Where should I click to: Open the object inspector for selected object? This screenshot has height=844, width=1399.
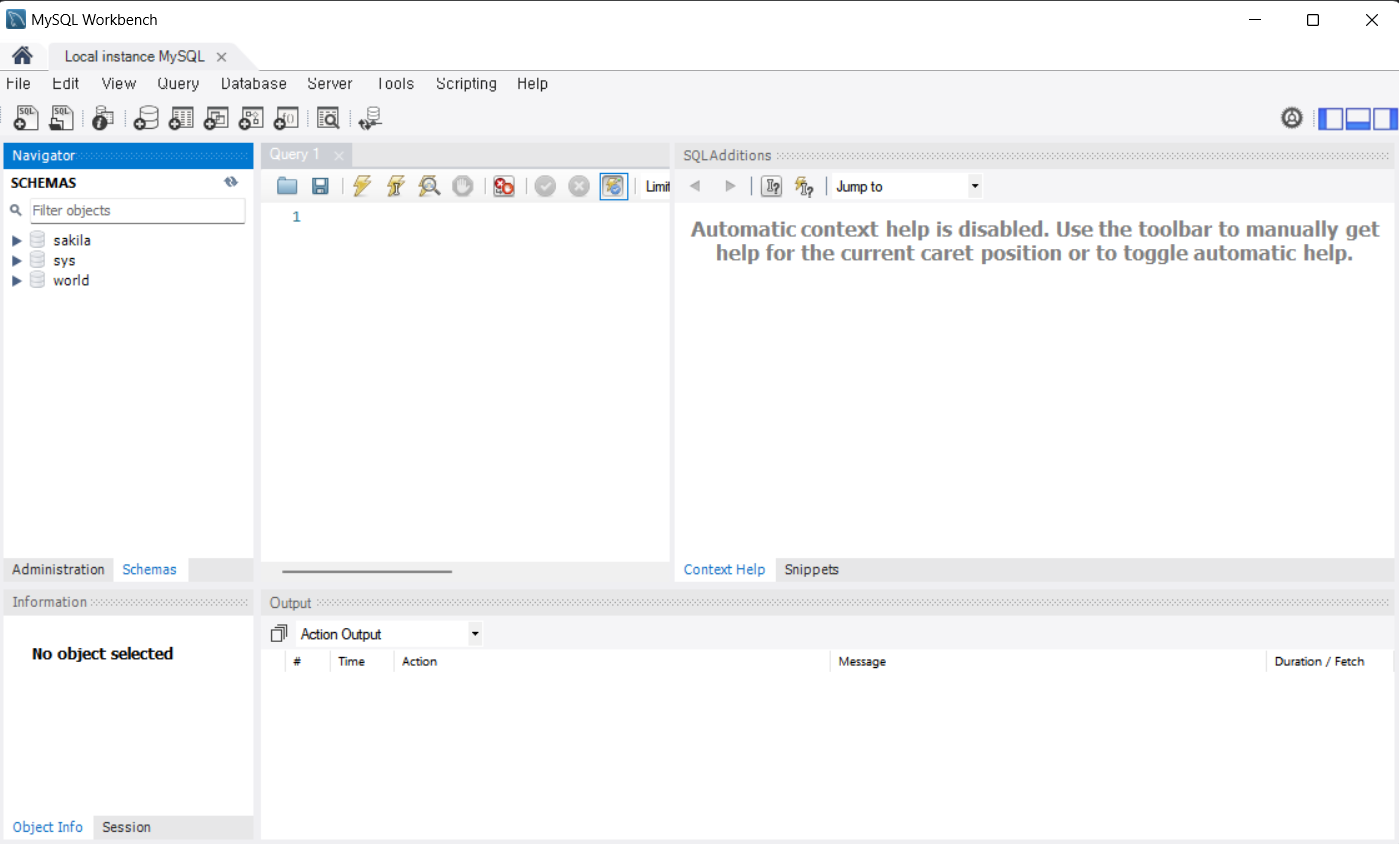[102, 118]
